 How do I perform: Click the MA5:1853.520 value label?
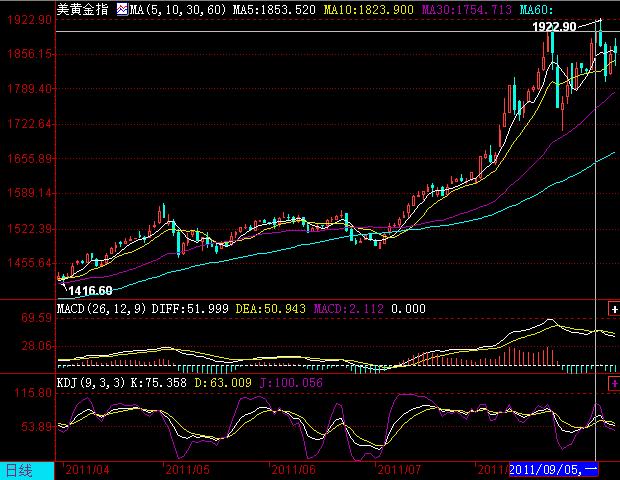pos(274,9)
